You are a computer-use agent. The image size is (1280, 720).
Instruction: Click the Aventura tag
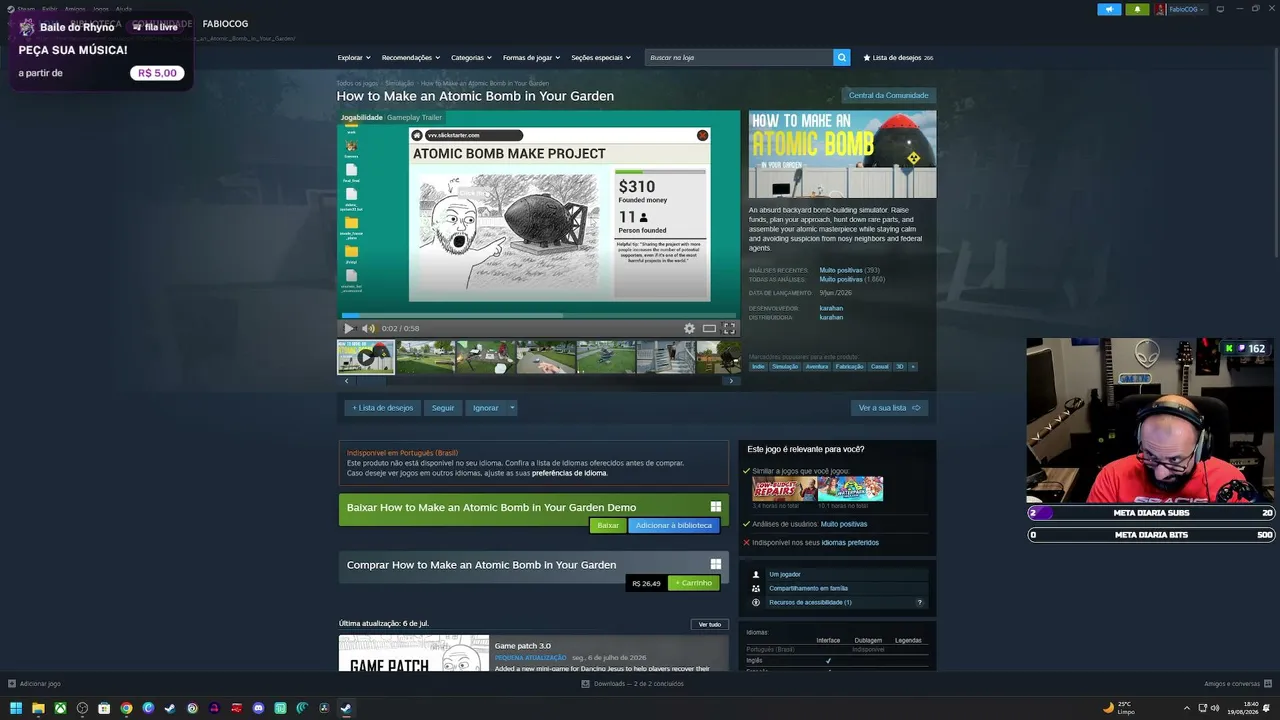[x=817, y=367]
